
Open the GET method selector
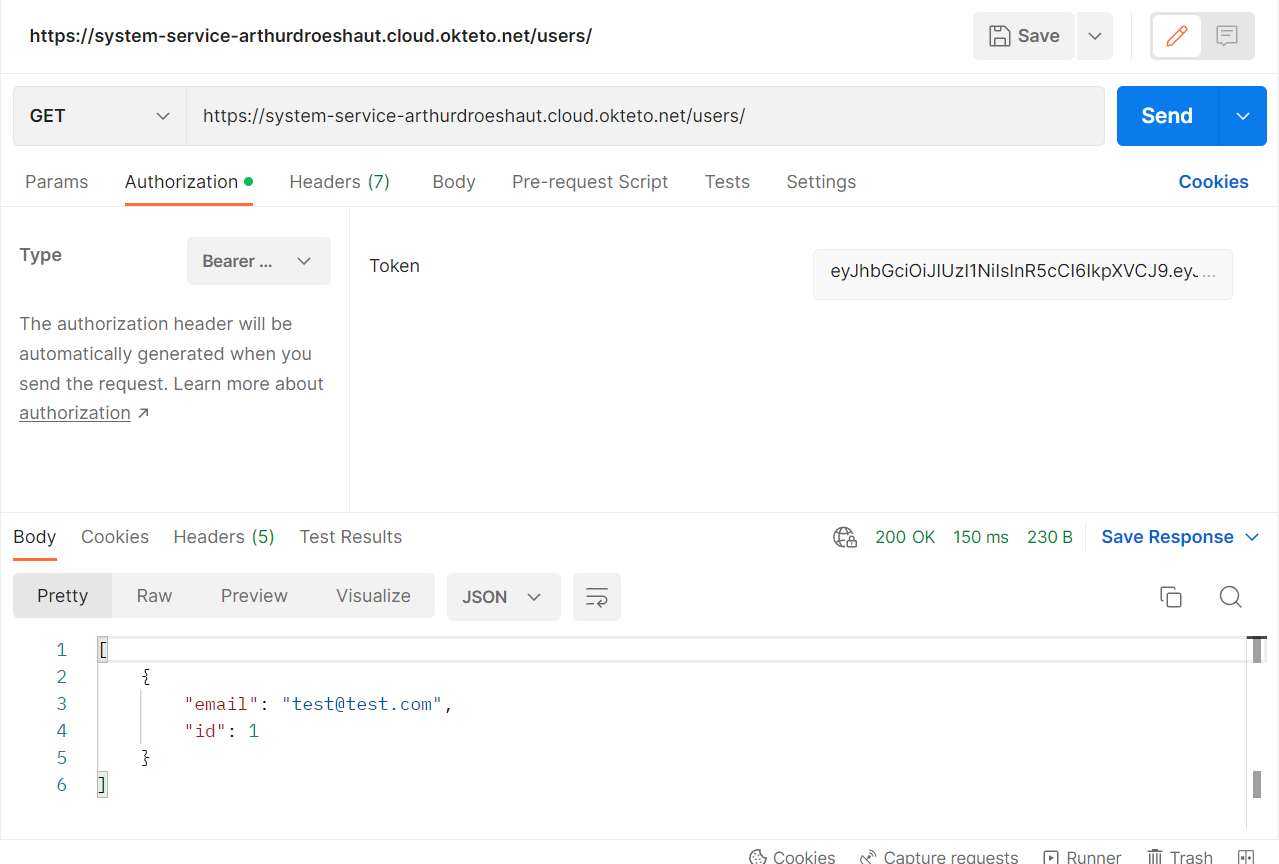(x=98, y=115)
